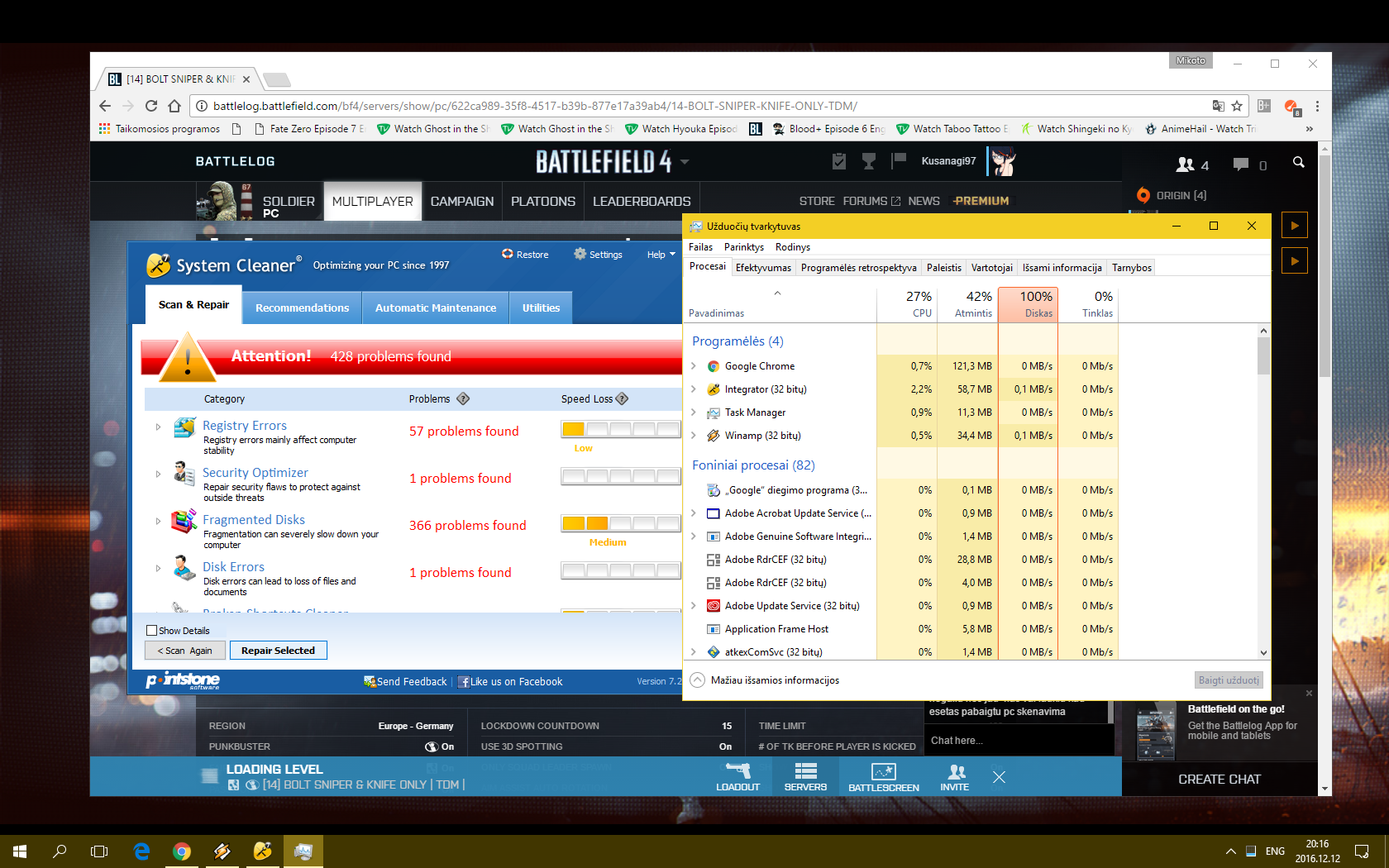Click the Battlelog page vertical scrollbar

pyautogui.click(x=1325, y=265)
